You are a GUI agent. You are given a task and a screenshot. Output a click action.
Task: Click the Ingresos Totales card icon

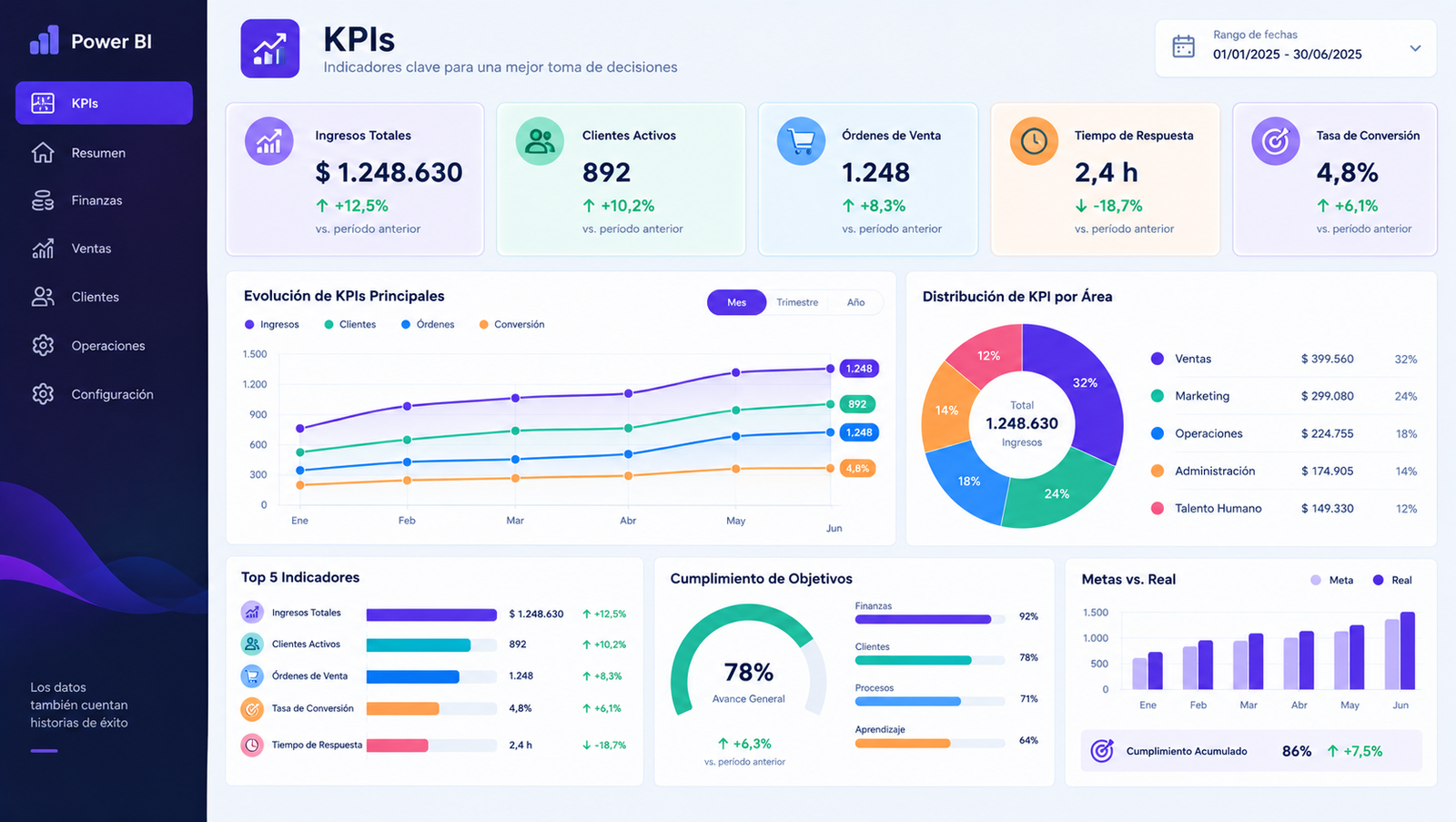[269, 141]
